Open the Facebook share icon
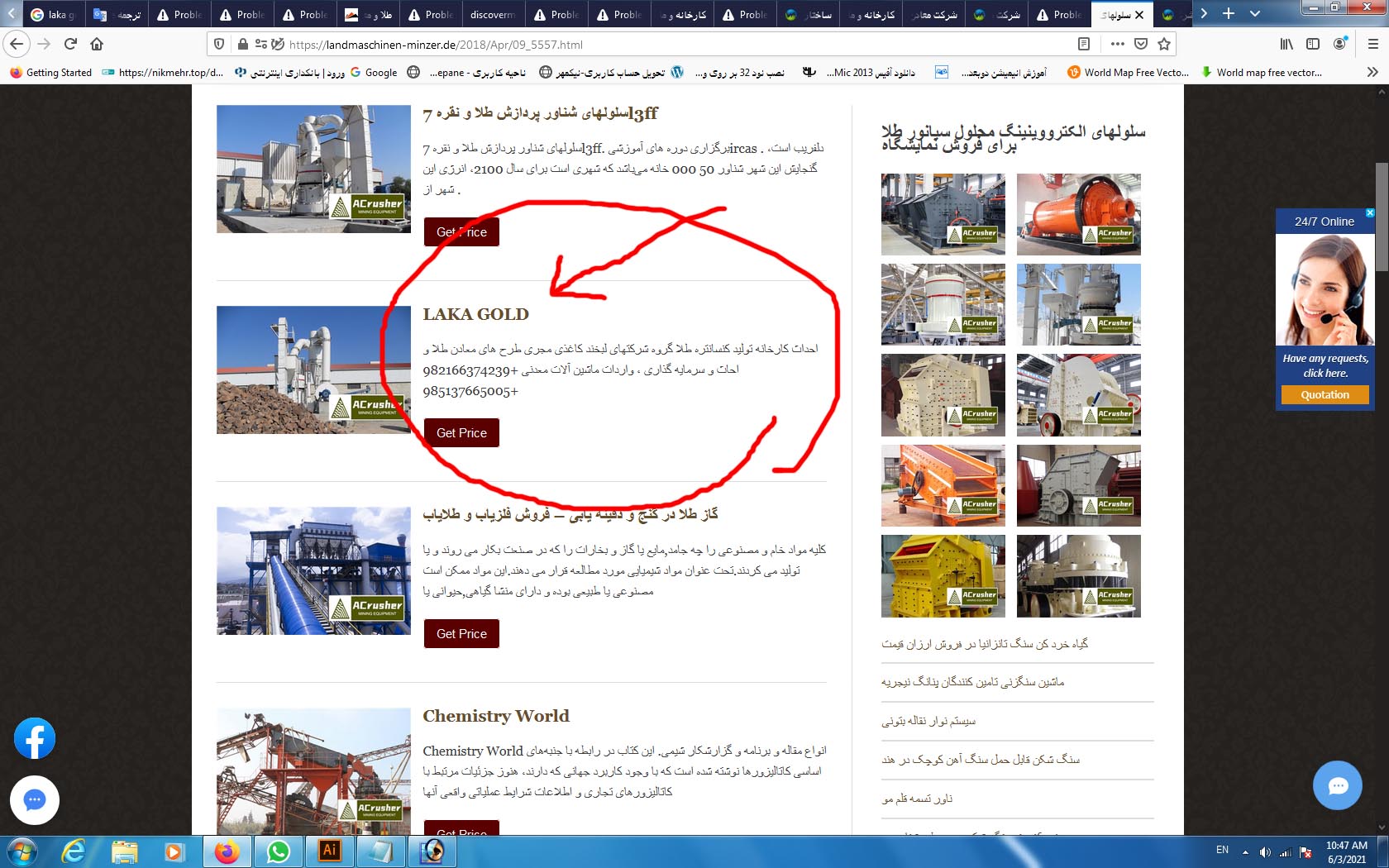The image size is (1389, 868). (35, 739)
